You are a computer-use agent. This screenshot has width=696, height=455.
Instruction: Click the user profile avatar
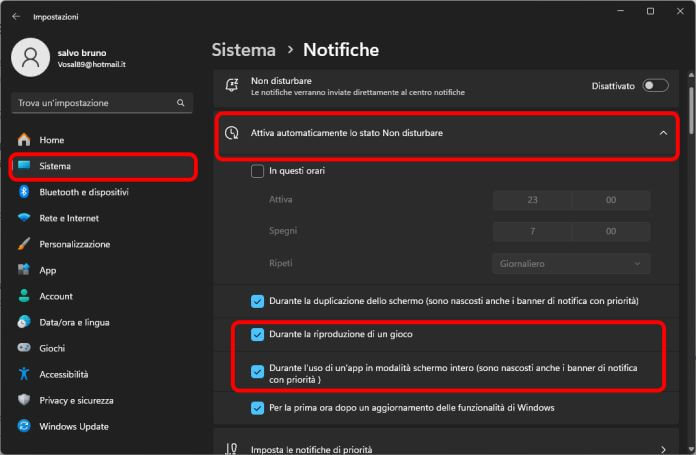click(30, 57)
